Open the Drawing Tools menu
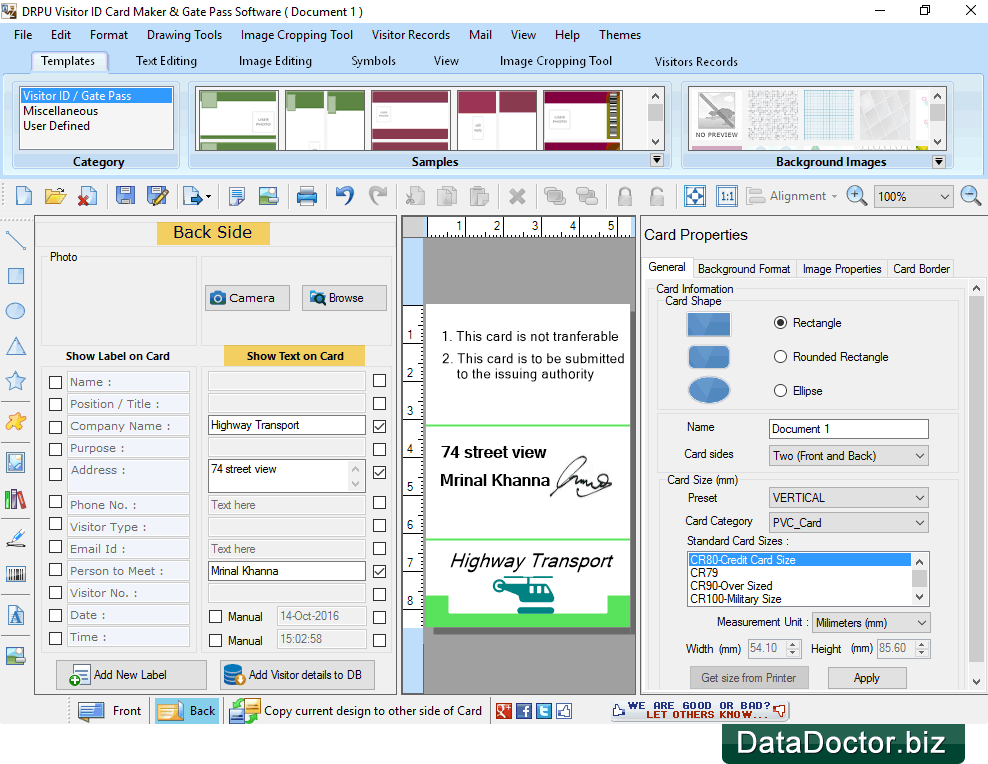 tap(184, 35)
